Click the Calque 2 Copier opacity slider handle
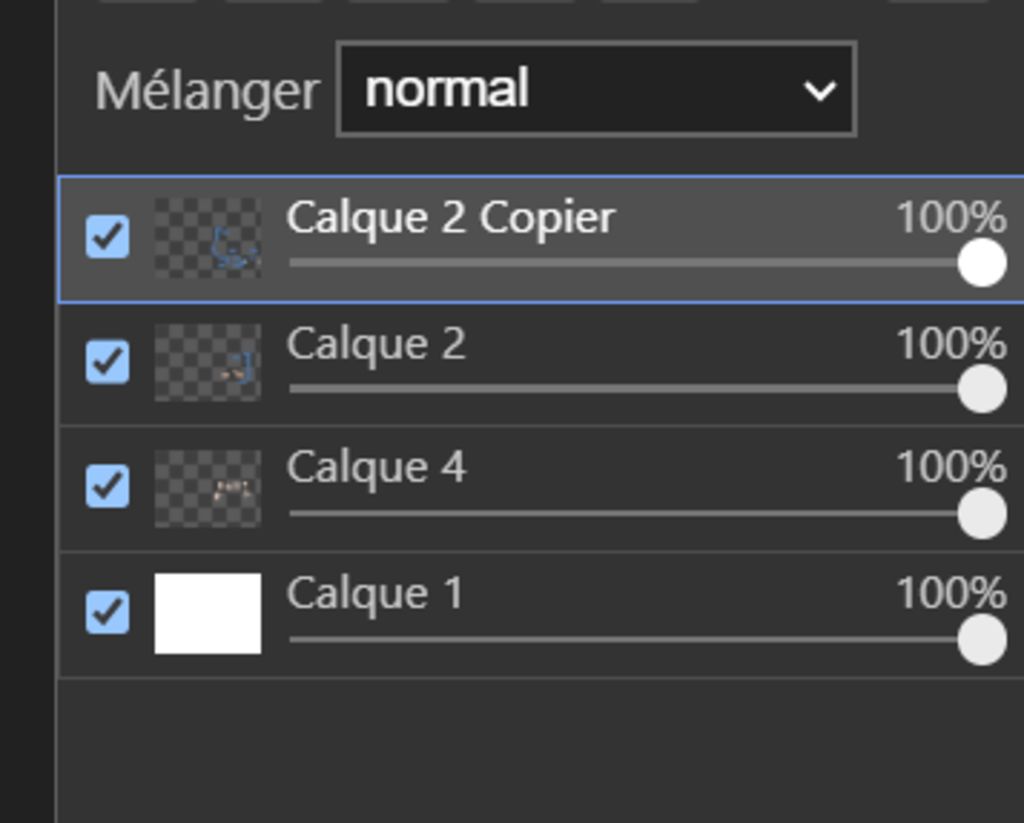 click(x=981, y=263)
